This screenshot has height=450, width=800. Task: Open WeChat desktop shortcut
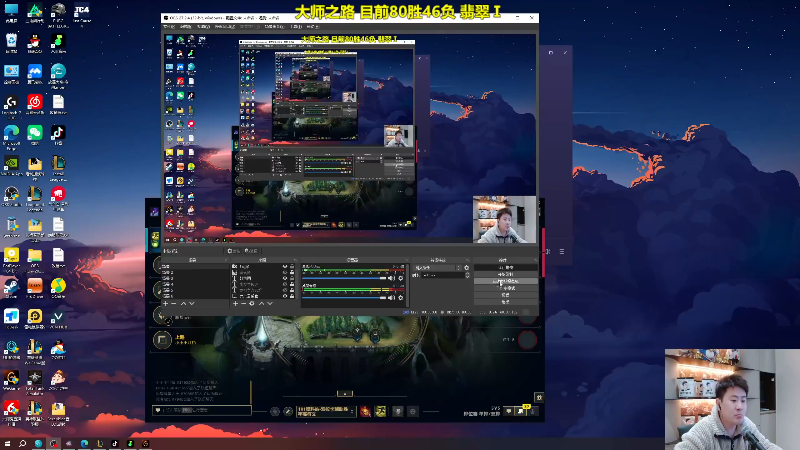coord(35,135)
